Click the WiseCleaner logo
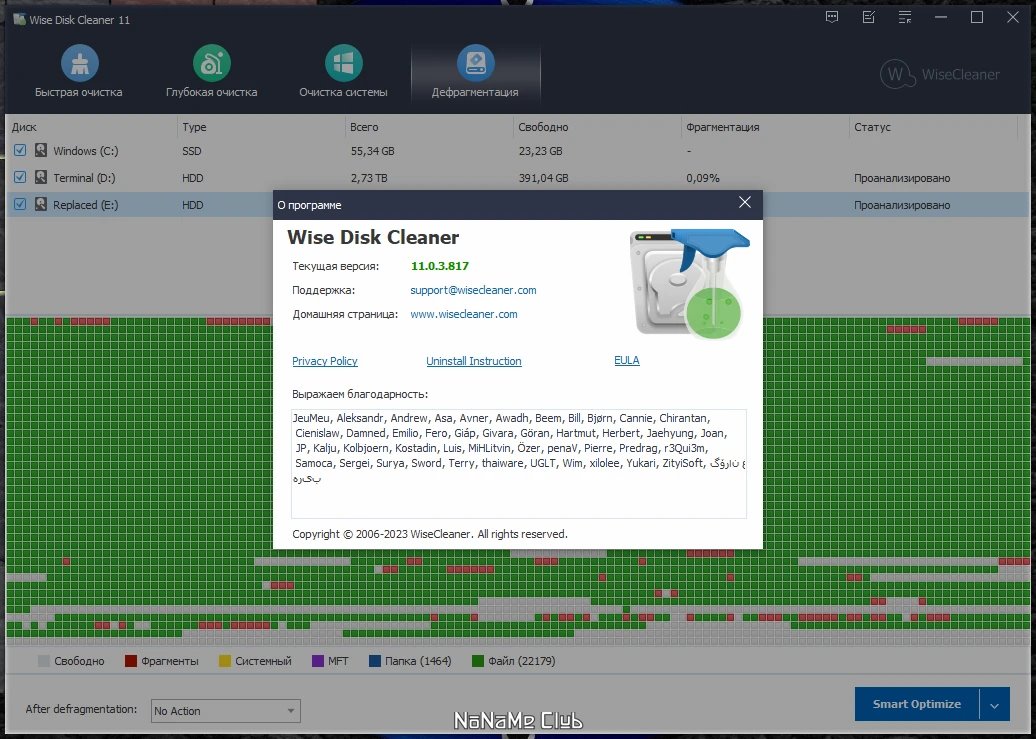The height and width of the screenshot is (739, 1036). click(940, 74)
